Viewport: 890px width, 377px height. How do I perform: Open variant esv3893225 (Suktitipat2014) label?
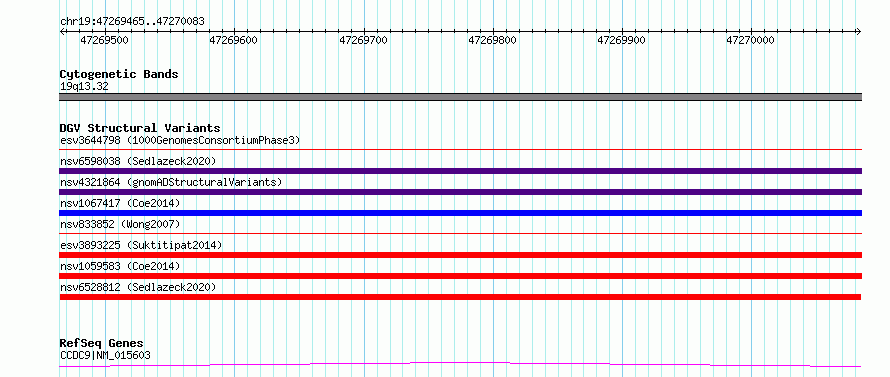pyautogui.click(x=141, y=245)
